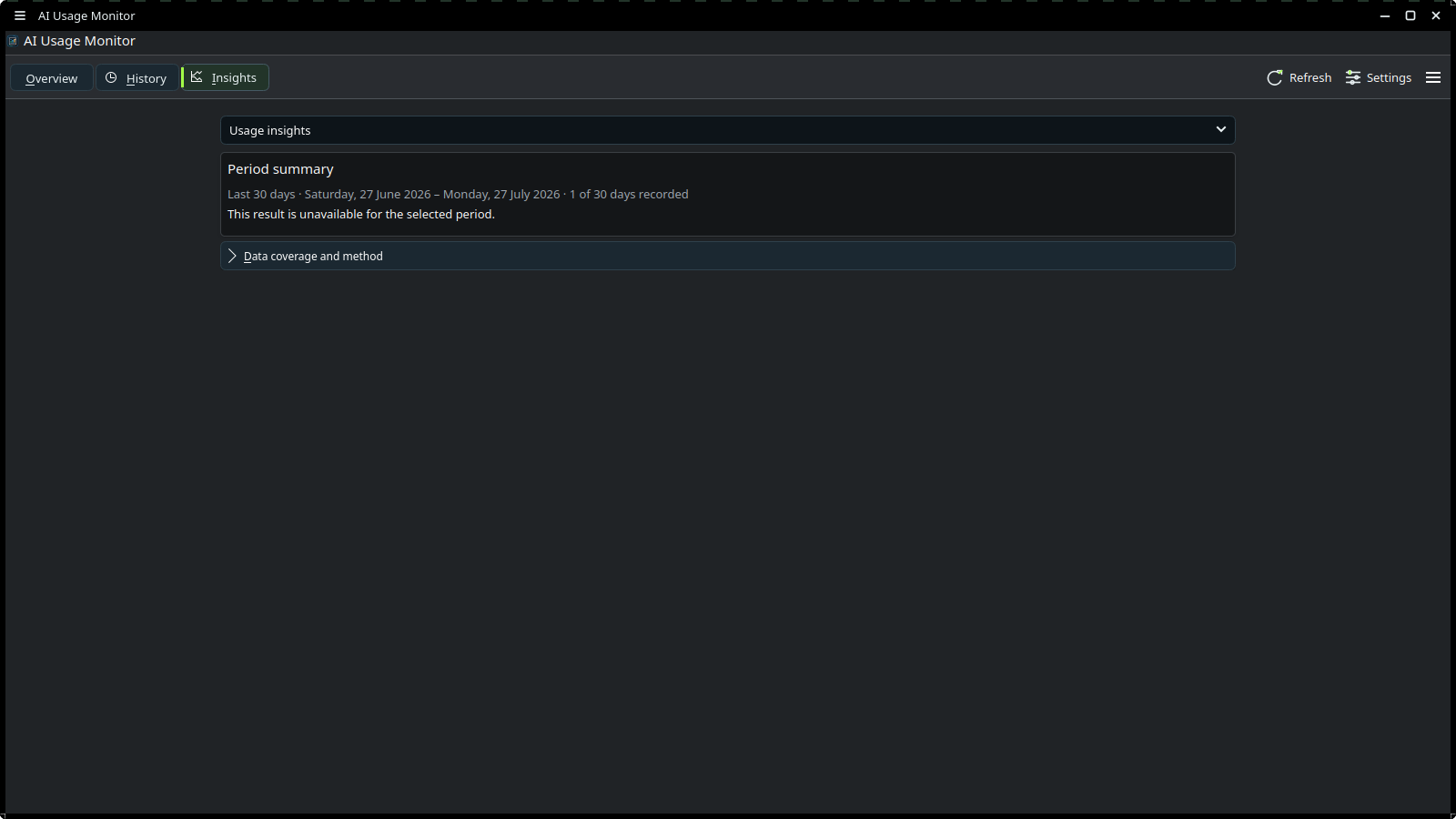Image resolution: width=1456 pixels, height=819 pixels.
Task: Open Settings from the toolbar
Action: point(1379,78)
